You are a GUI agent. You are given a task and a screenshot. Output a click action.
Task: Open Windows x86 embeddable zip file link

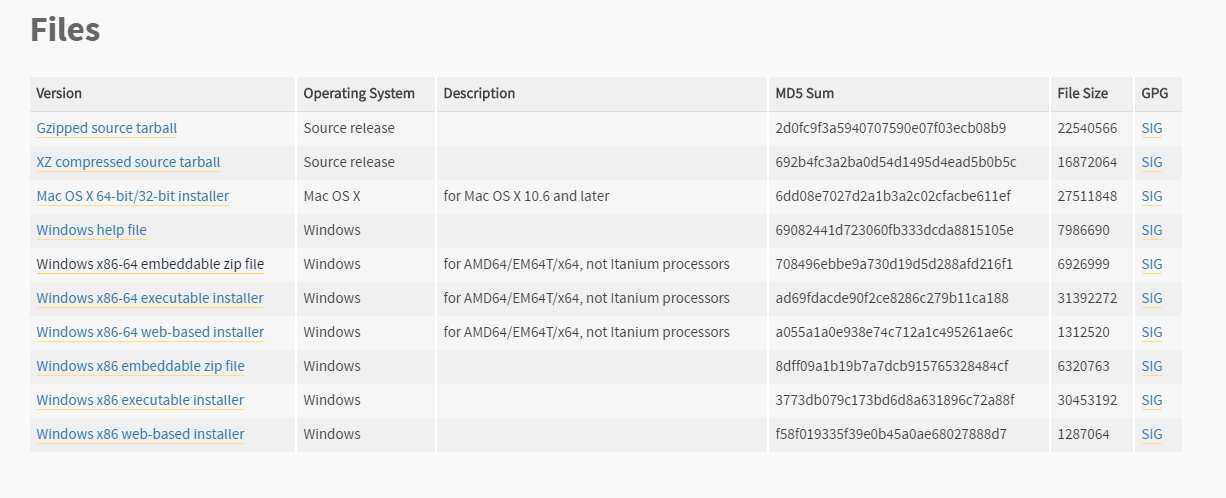pyautogui.click(x=141, y=366)
